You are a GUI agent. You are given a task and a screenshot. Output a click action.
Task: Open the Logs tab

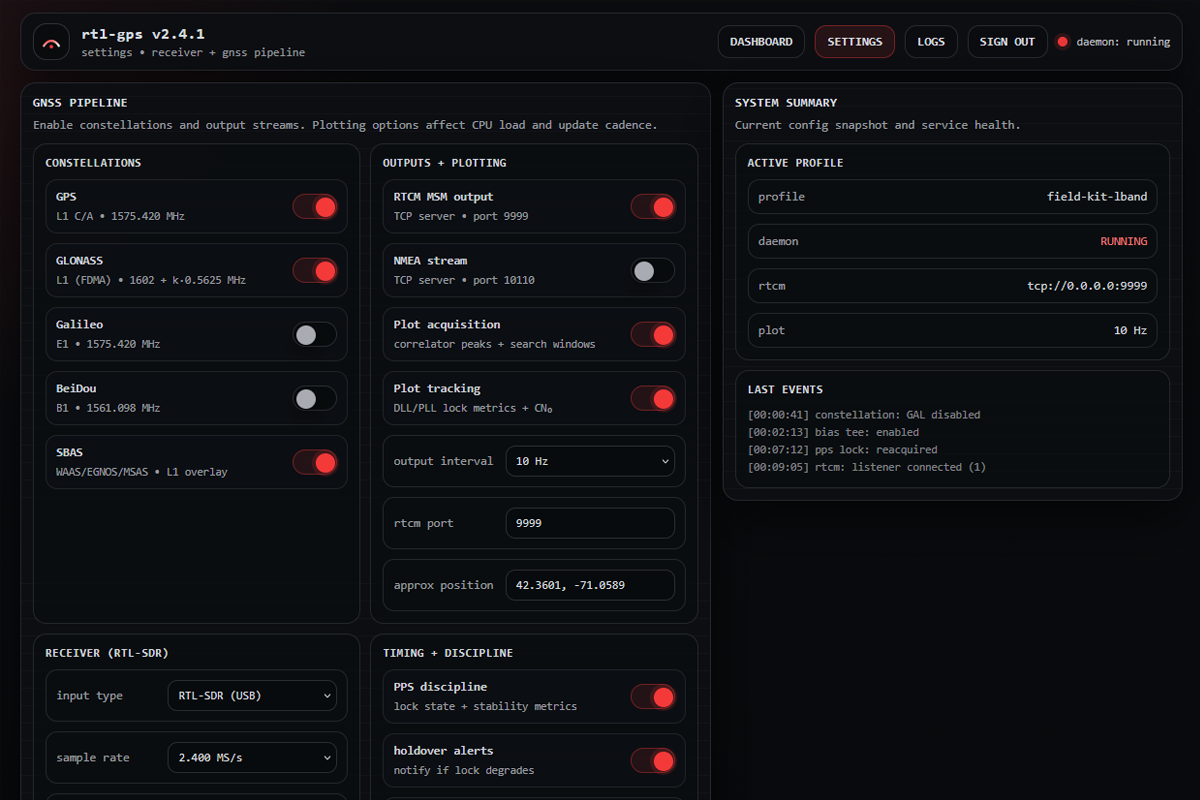(931, 42)
